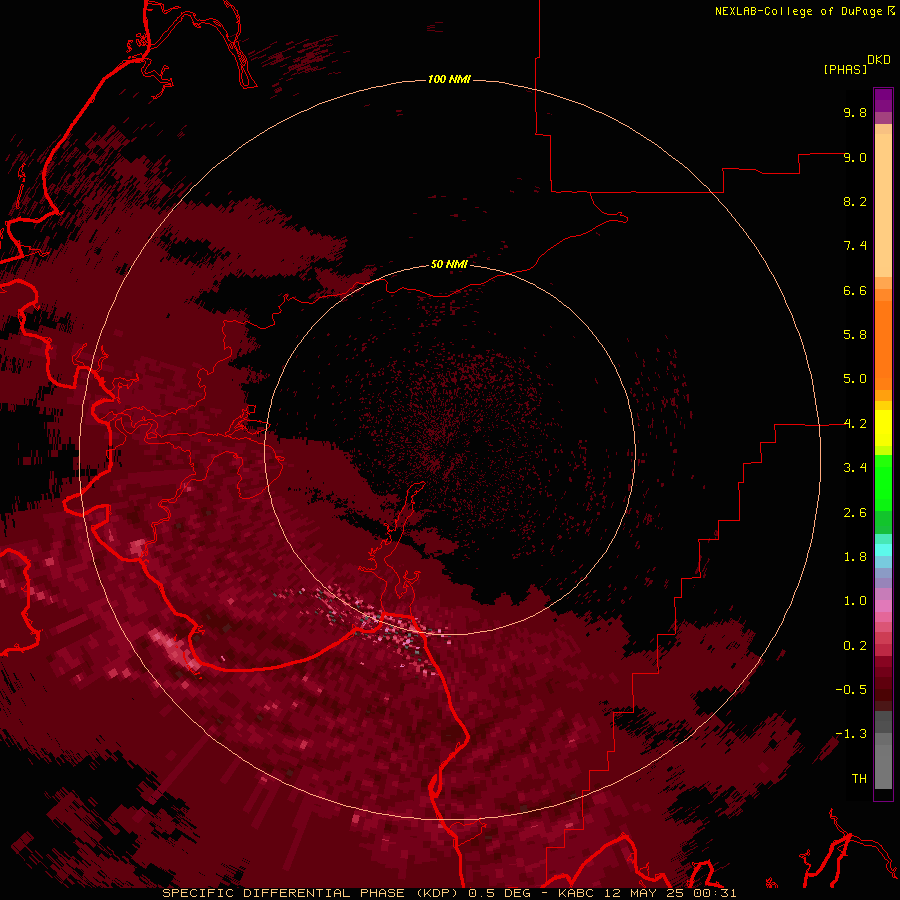Click the 0.5 DEG elevation text
The height and width of the screenshot is (900, 900).
[x=500, y=893]
